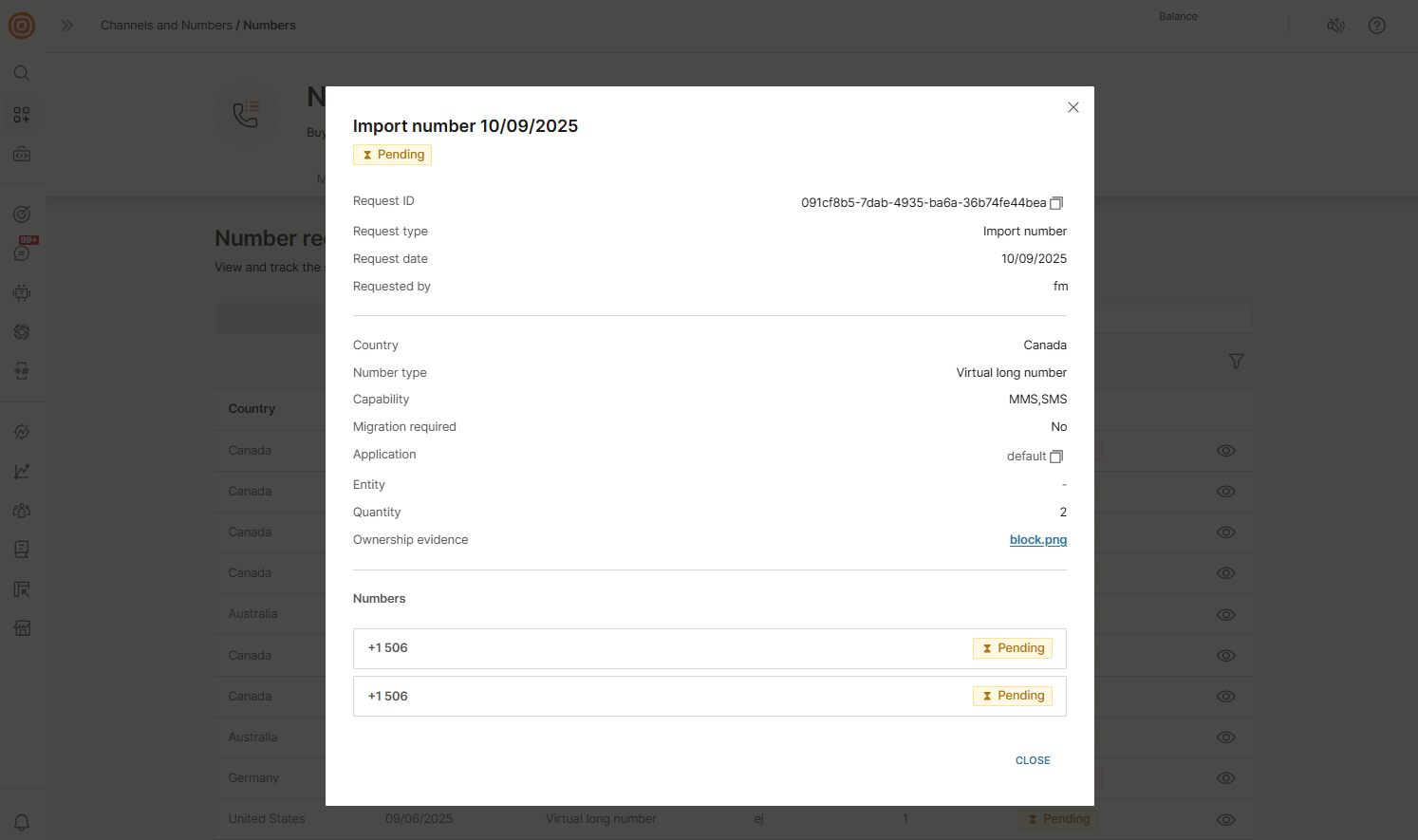This screenshot has width=1418, height=840.
Task: Click the home logo icon
Action: point(22,26)
